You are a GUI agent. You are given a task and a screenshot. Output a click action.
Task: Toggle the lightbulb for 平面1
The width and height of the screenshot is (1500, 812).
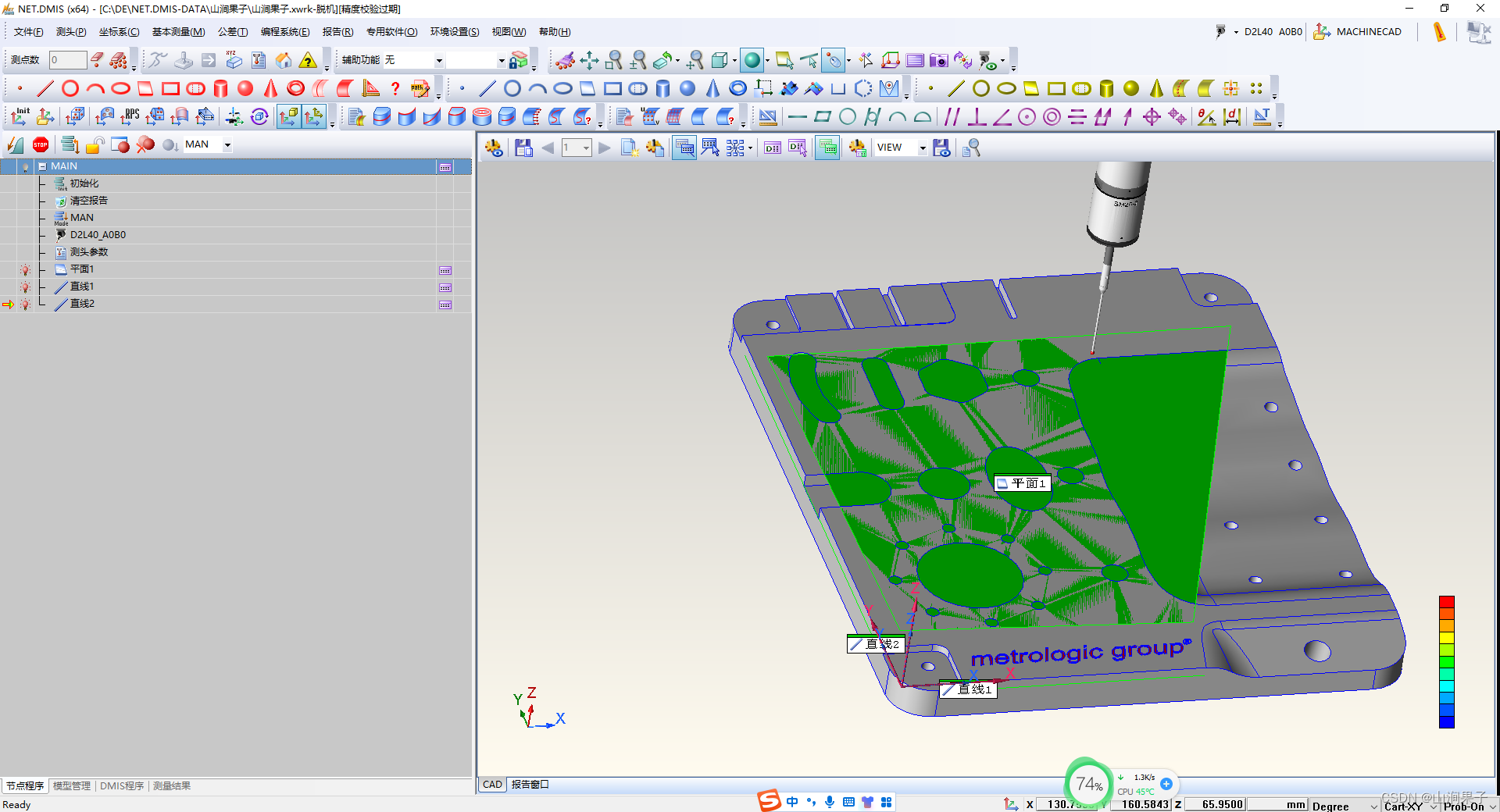coord(25,270)
